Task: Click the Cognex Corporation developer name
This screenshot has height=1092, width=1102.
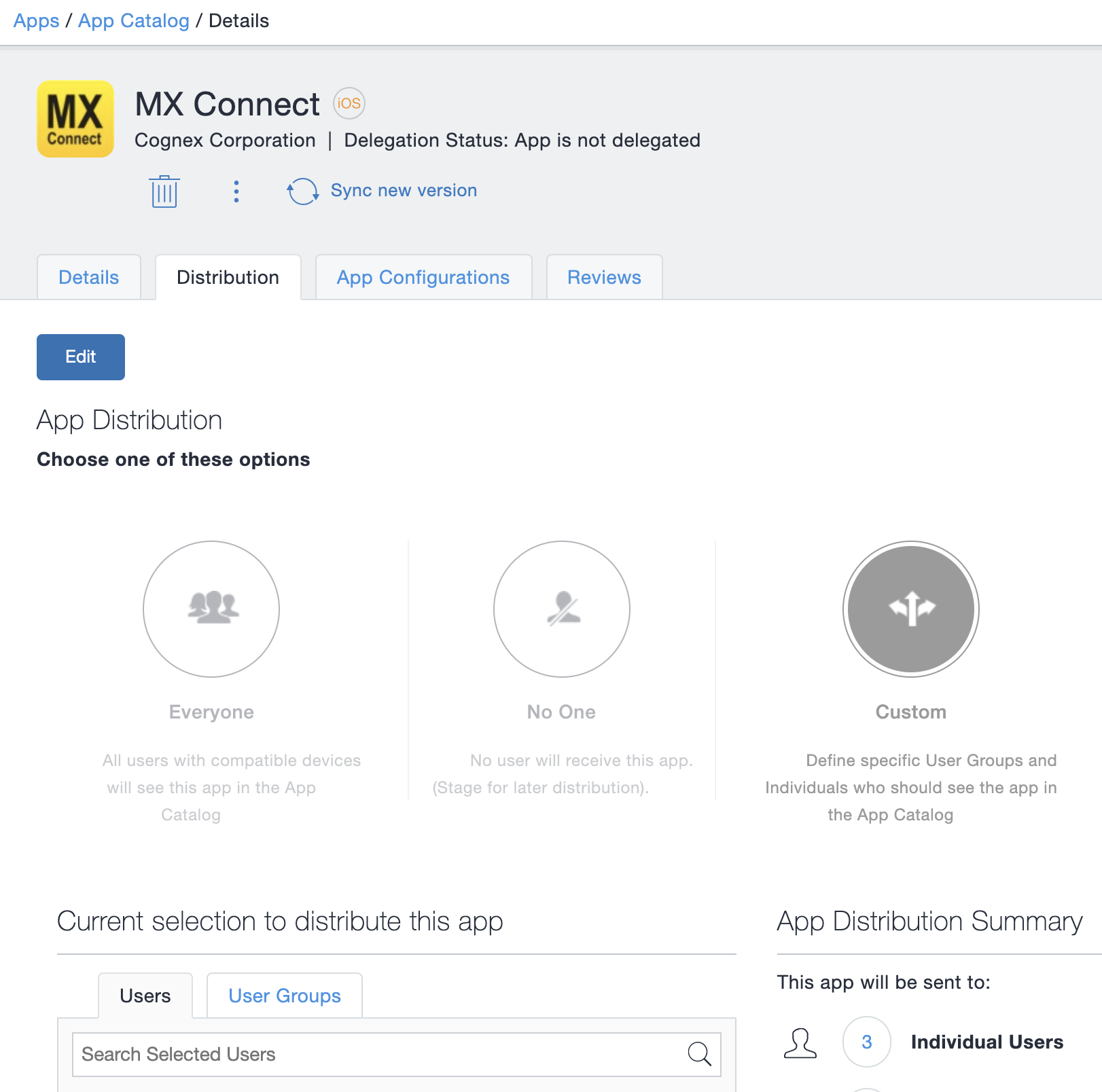Action: pyautogui.click(x=225, y=140)
